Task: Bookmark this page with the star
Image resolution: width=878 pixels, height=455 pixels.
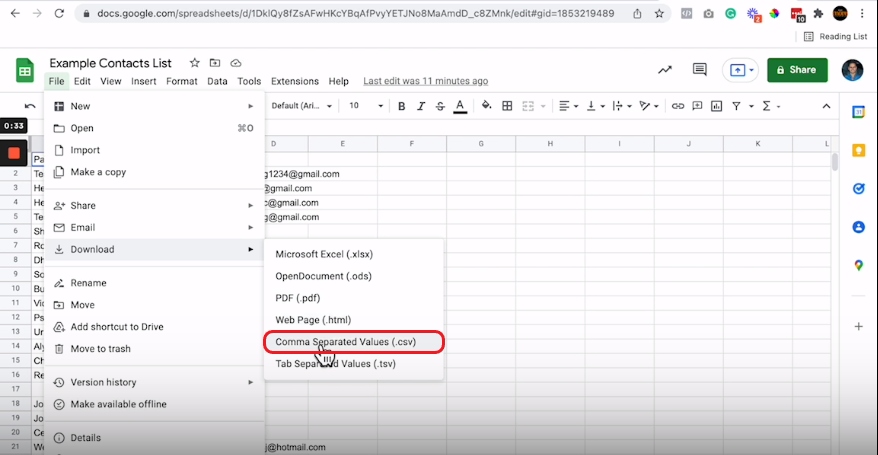Action: click(x=659, y=13)
